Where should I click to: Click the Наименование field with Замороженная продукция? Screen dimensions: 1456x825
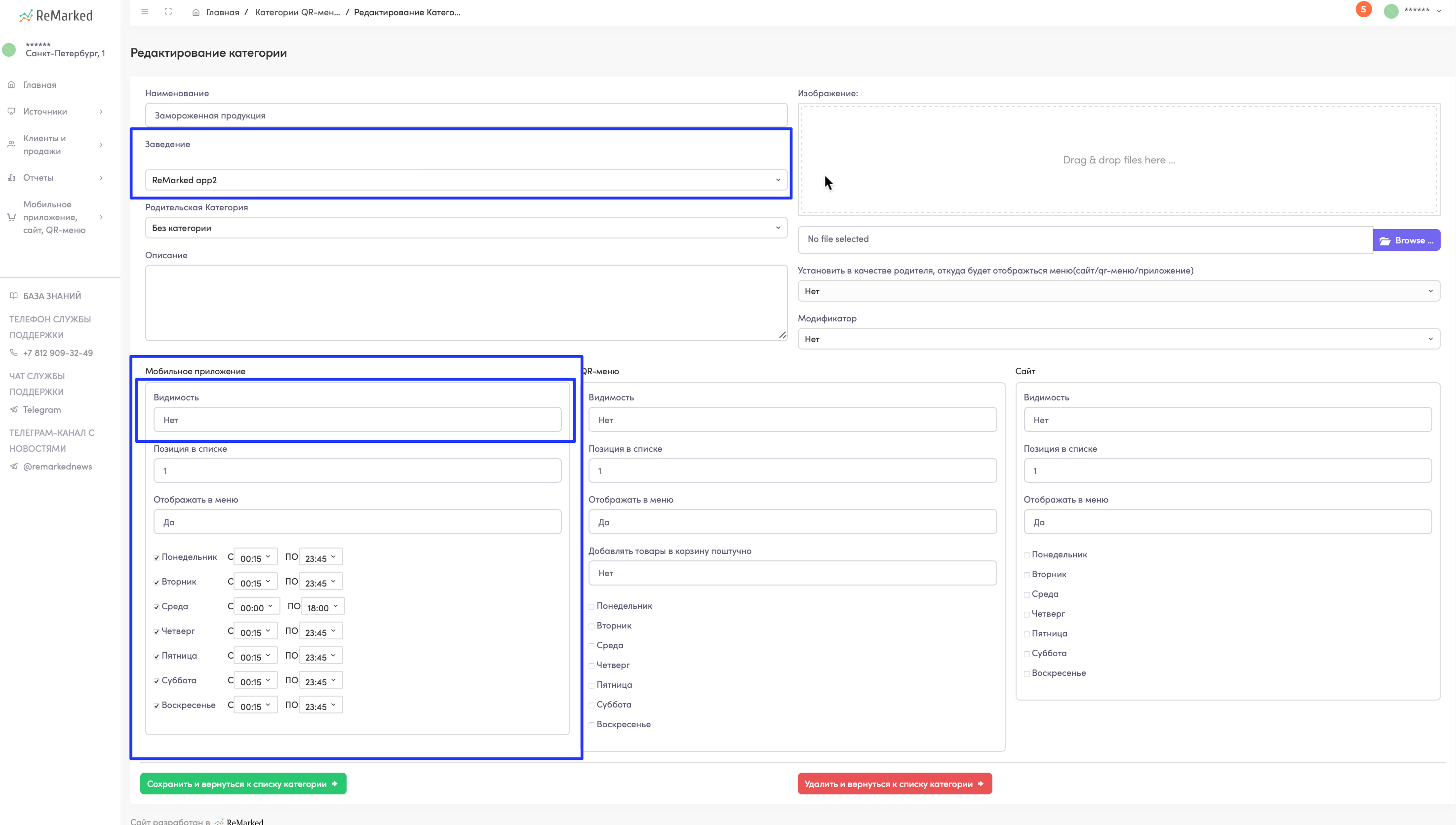pyautogui.click(x=466, y=115)
